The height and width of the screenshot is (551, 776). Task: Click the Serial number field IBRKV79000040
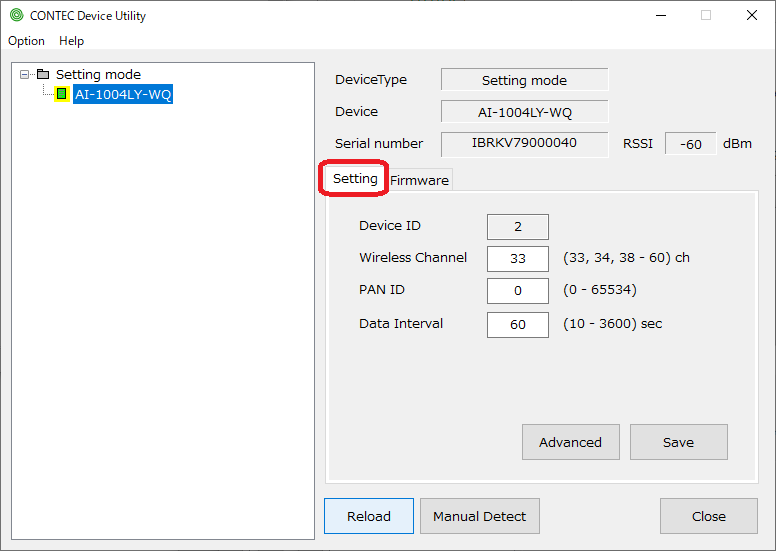[x=525, y=144]
